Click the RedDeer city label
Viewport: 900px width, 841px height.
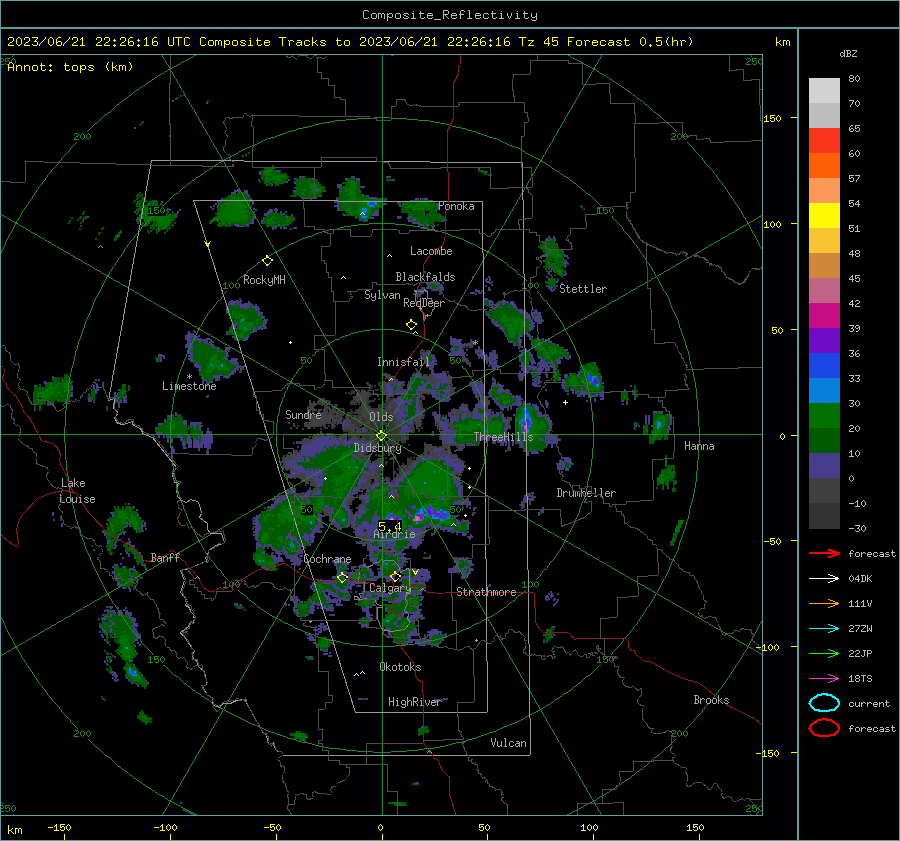coord(424,303)
